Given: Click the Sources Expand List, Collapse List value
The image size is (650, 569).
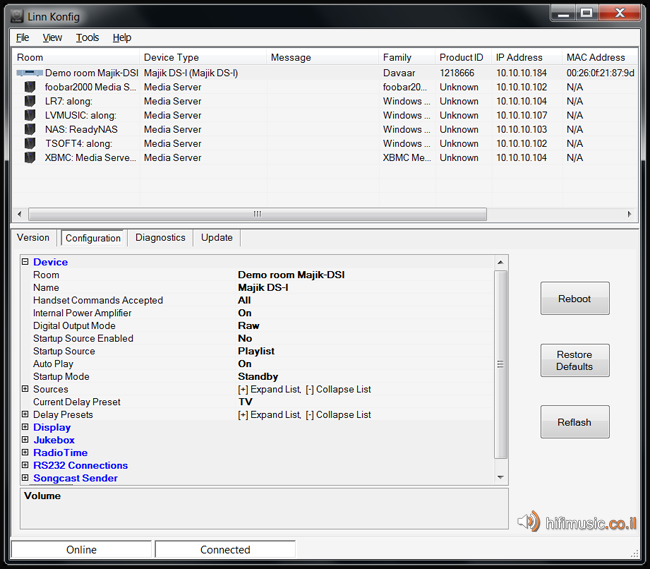Looking at the screenshot, I should point(304,390).
